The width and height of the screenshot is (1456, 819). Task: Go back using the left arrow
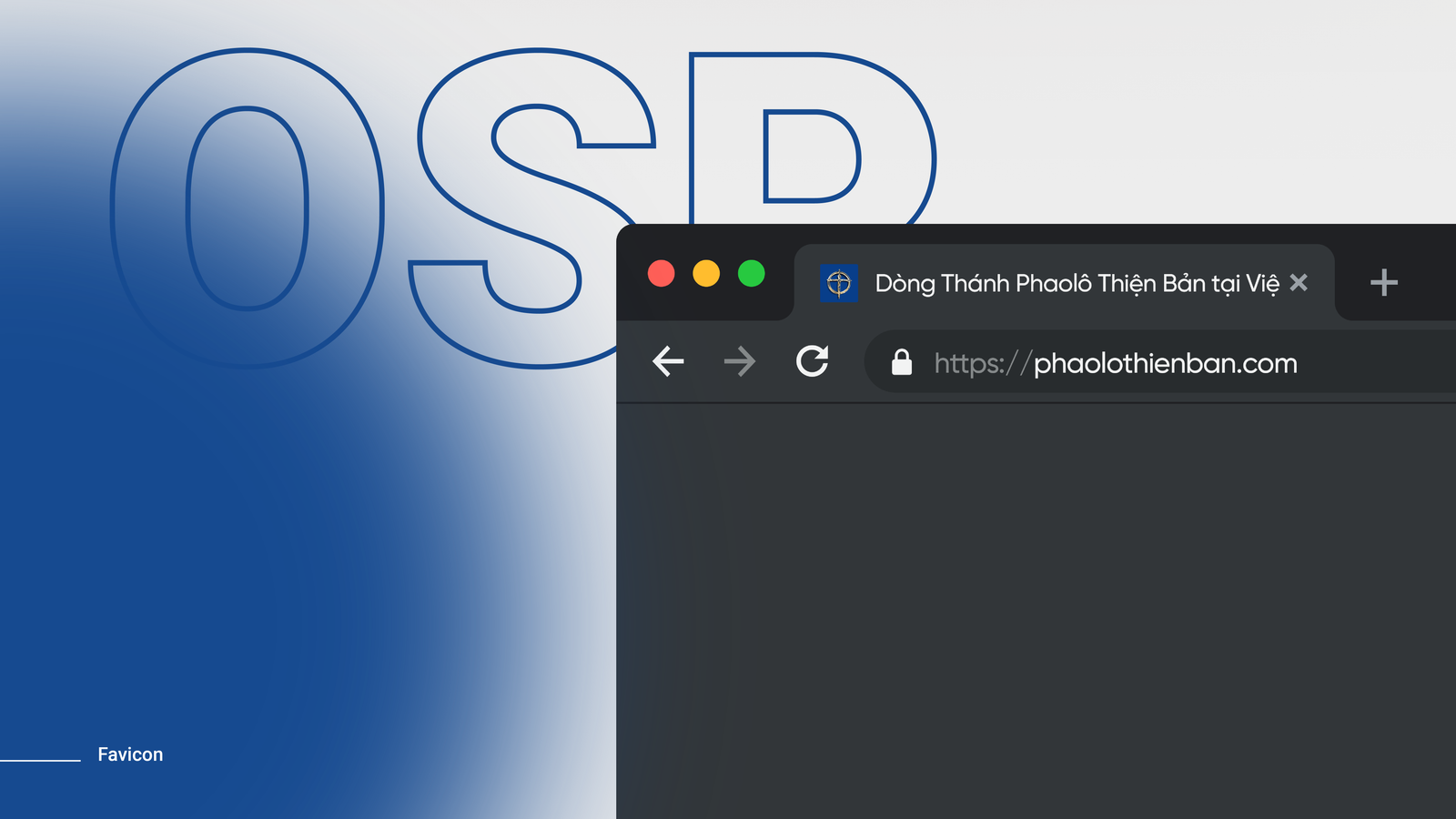(668, 361)
